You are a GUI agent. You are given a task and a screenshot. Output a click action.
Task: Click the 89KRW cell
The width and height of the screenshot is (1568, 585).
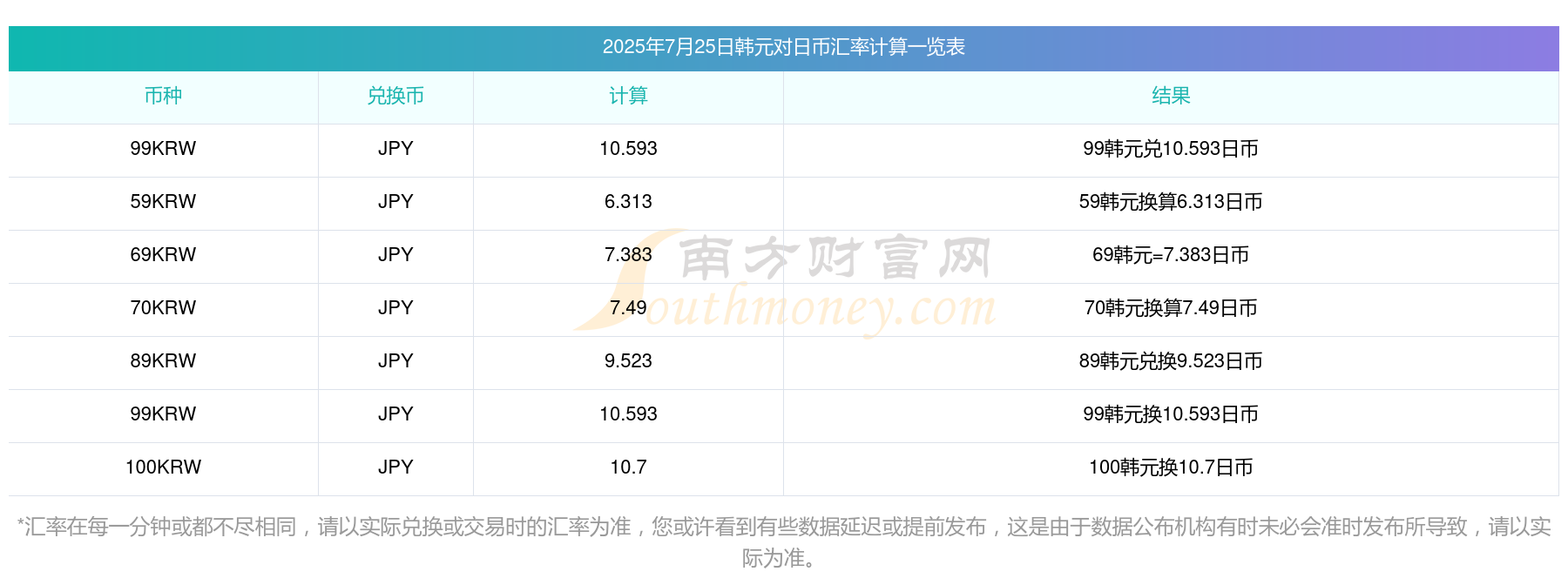coord(163,361)
